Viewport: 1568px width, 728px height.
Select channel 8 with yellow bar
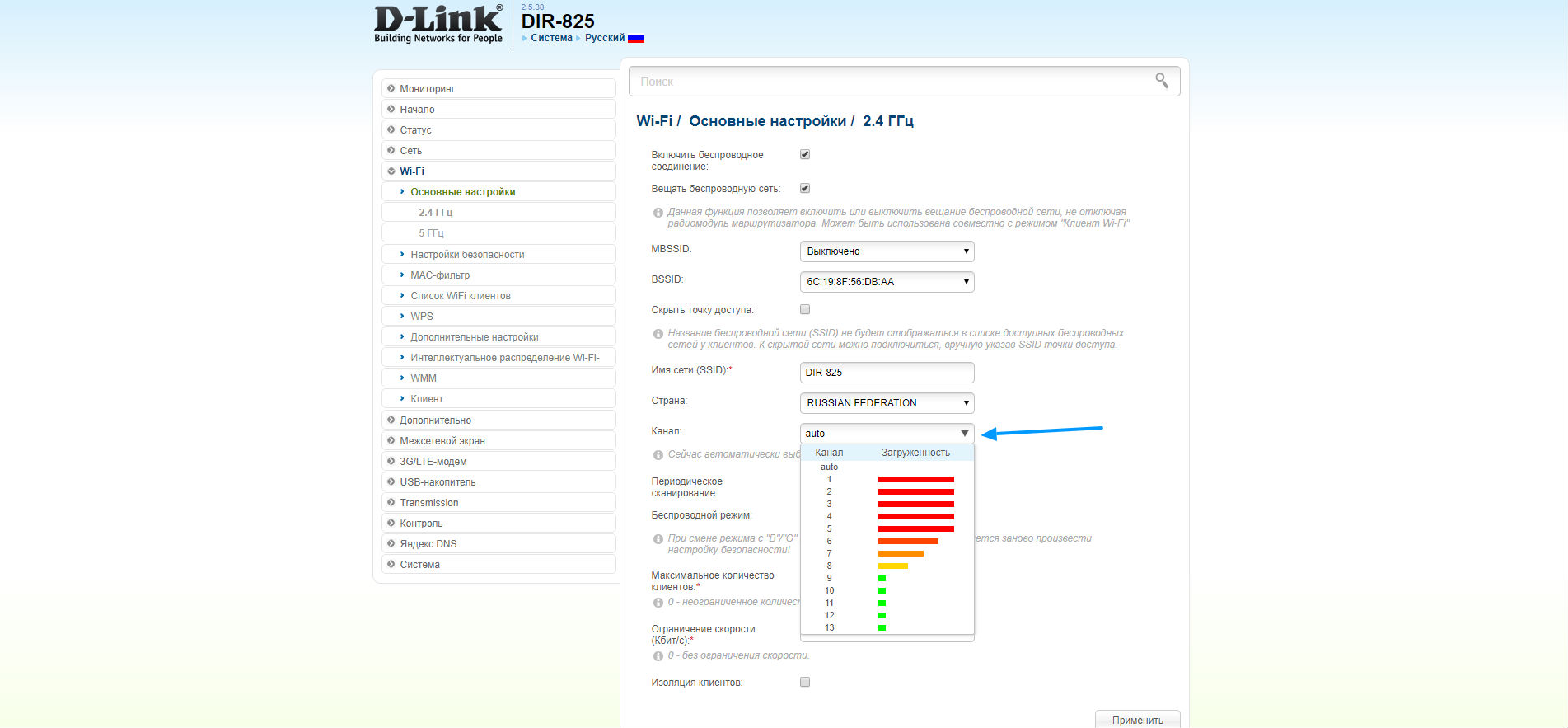pyautogui.click(x=887, y=566)
